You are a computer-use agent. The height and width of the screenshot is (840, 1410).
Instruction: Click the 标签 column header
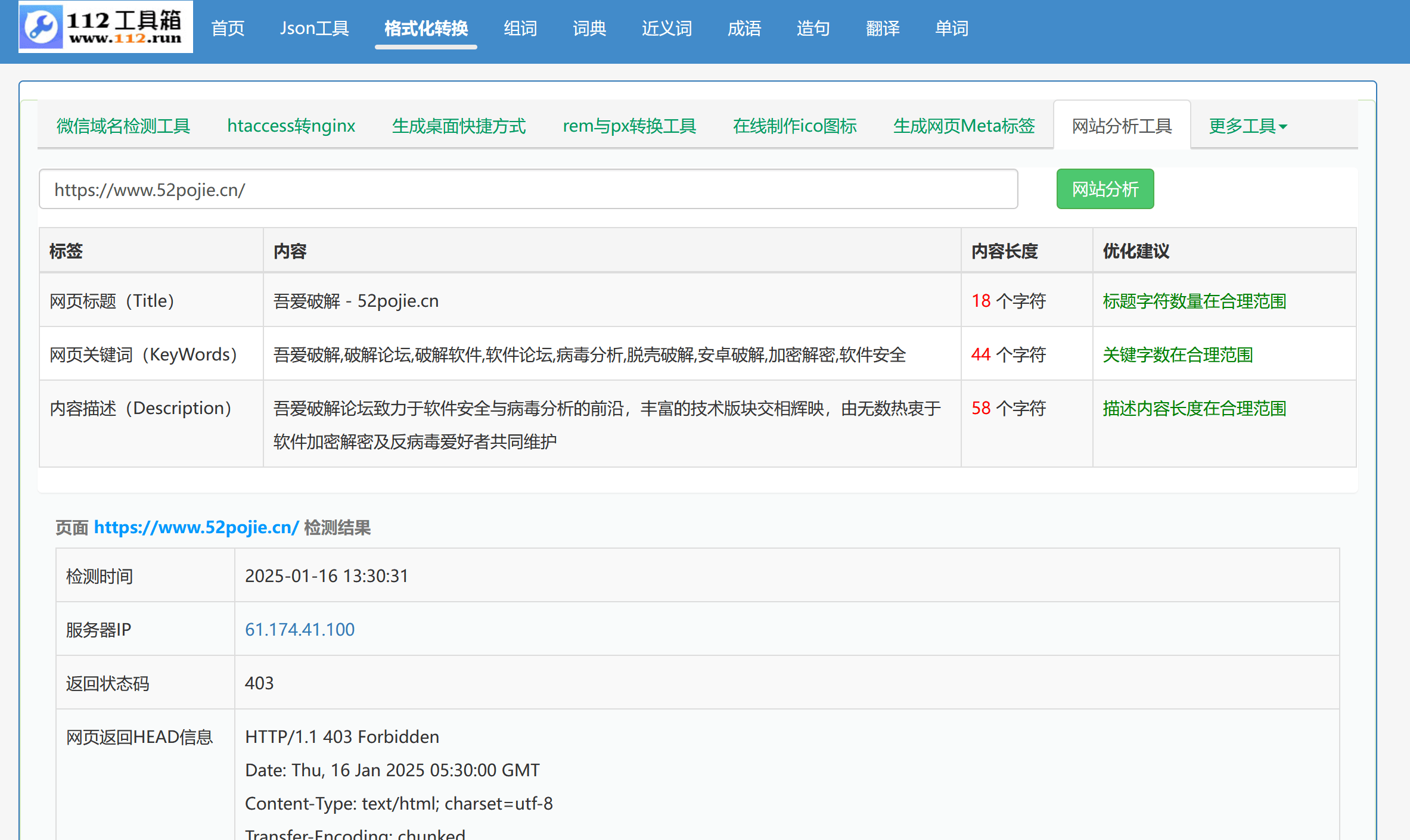tap(66, 251)
